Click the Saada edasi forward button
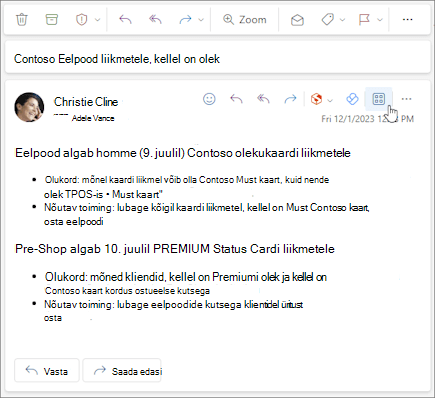The image size is (435, 398). click(x=122, y=370)
